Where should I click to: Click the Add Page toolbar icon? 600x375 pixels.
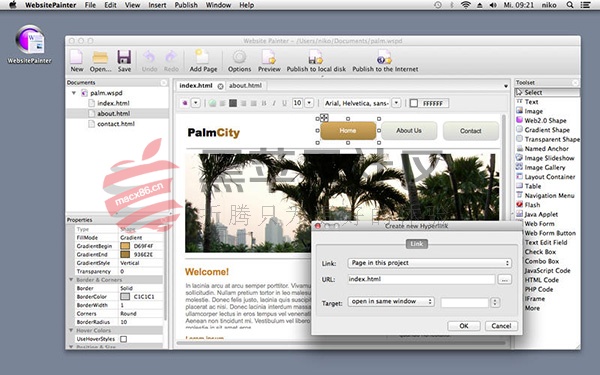click(x=202, y=57)
